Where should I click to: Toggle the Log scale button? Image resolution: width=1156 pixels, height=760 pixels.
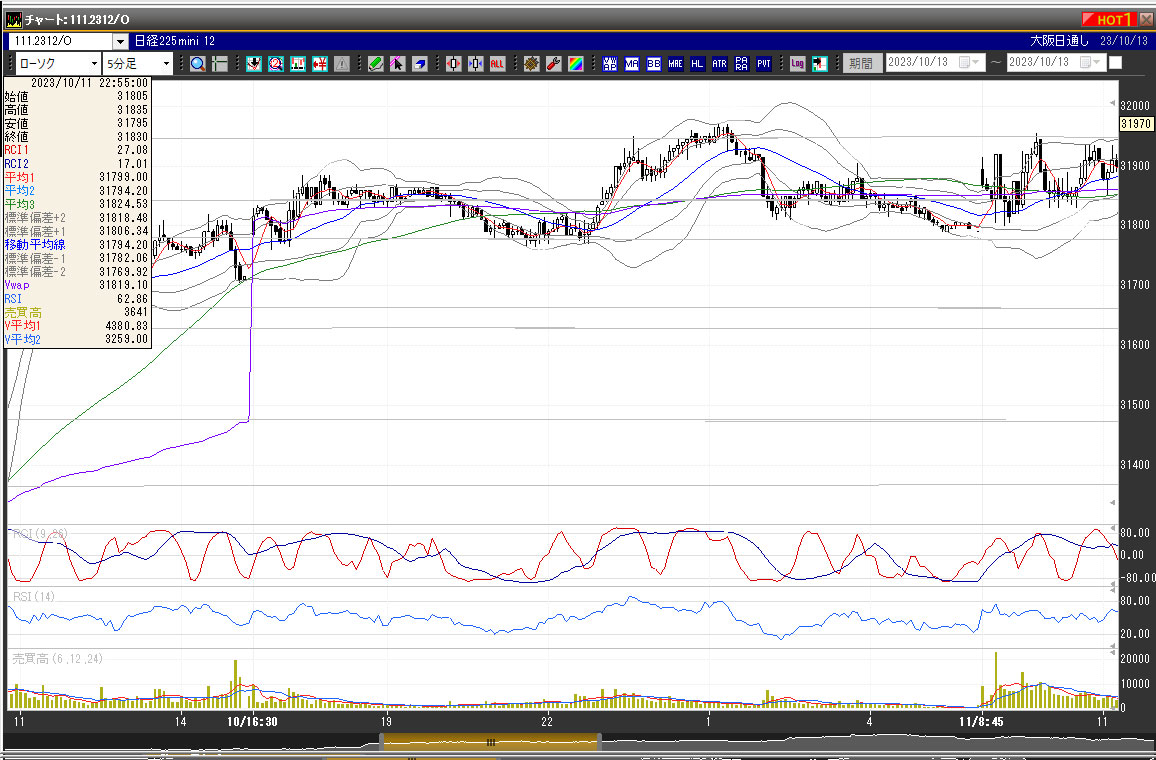click(797, 64)
